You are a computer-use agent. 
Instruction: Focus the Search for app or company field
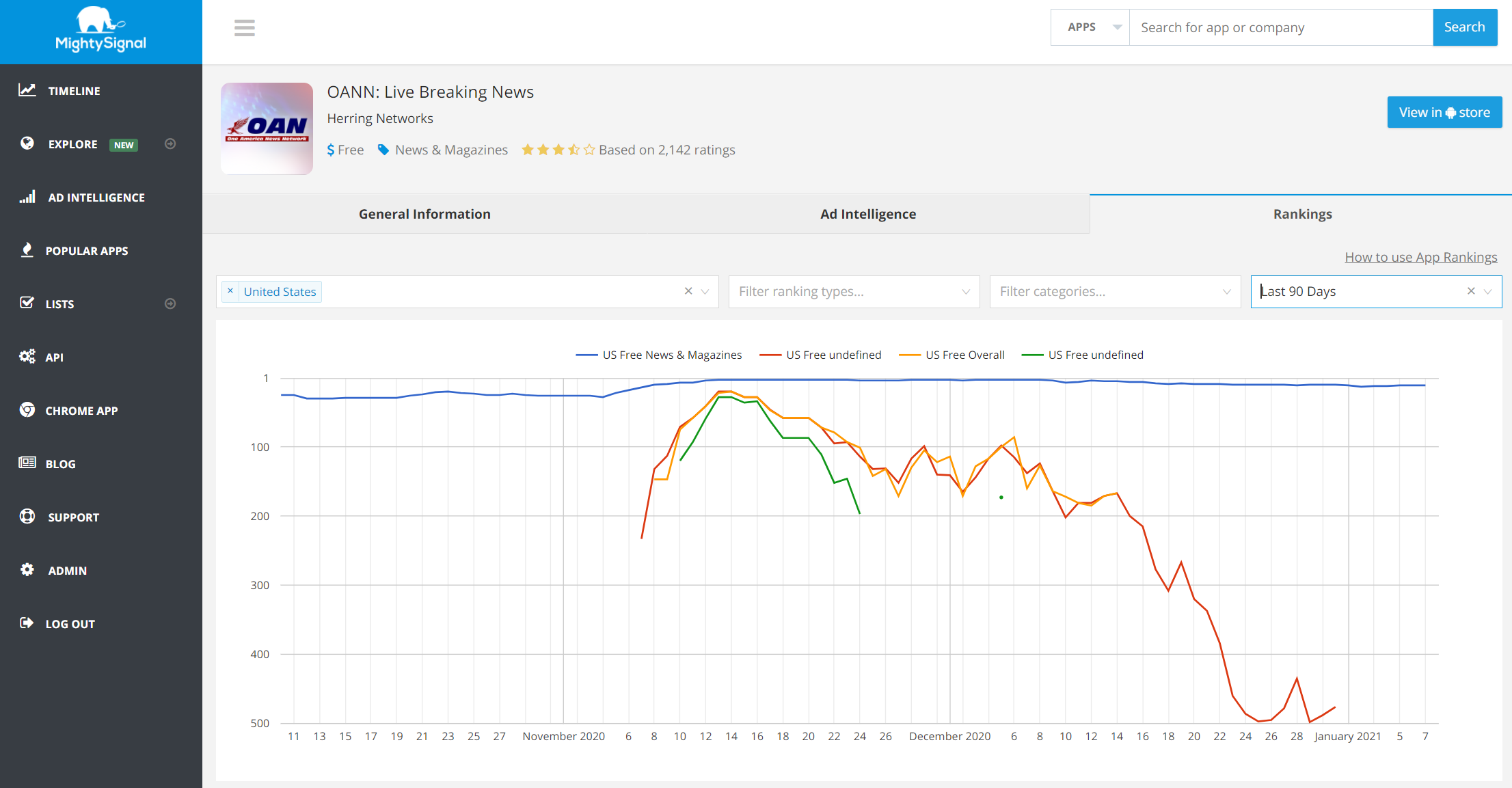tap(1281, 27)
